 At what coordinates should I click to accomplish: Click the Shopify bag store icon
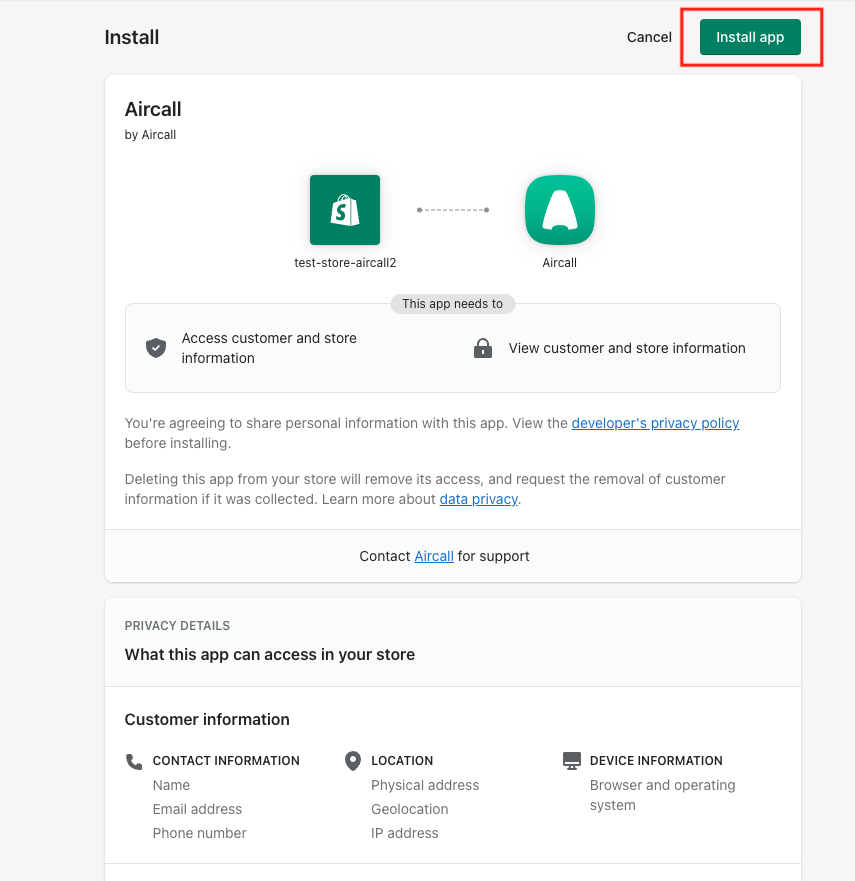tap(344, 210)
